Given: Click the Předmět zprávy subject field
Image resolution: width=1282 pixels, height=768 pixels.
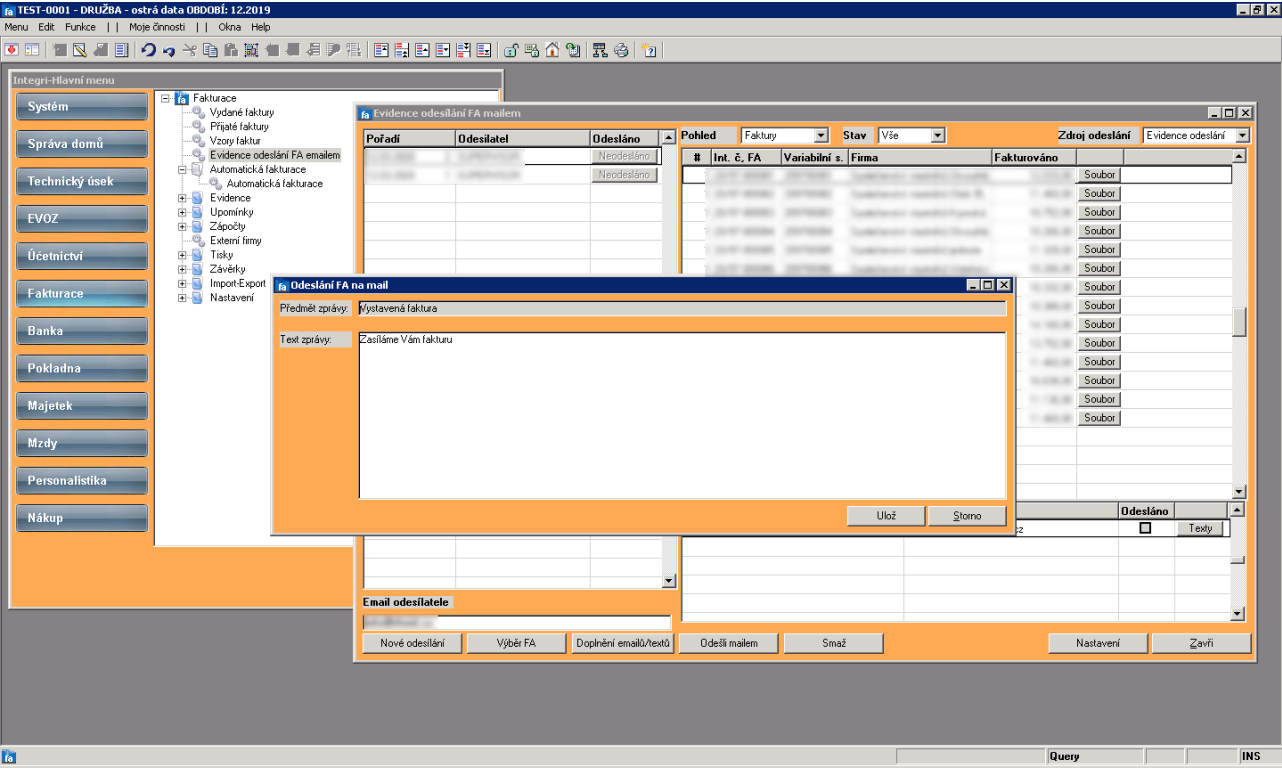Looking at the screenshot, I should pos(682,309).
